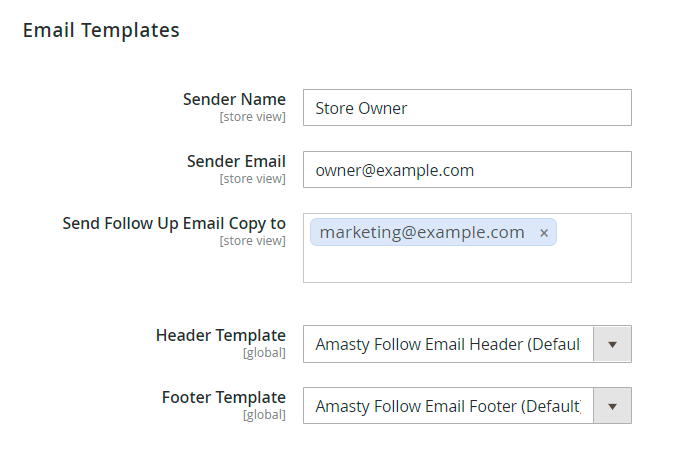Click the store view scope under Sender Name
The height and width of the screenshot is (460, 685).
click(x=253, y=117)
